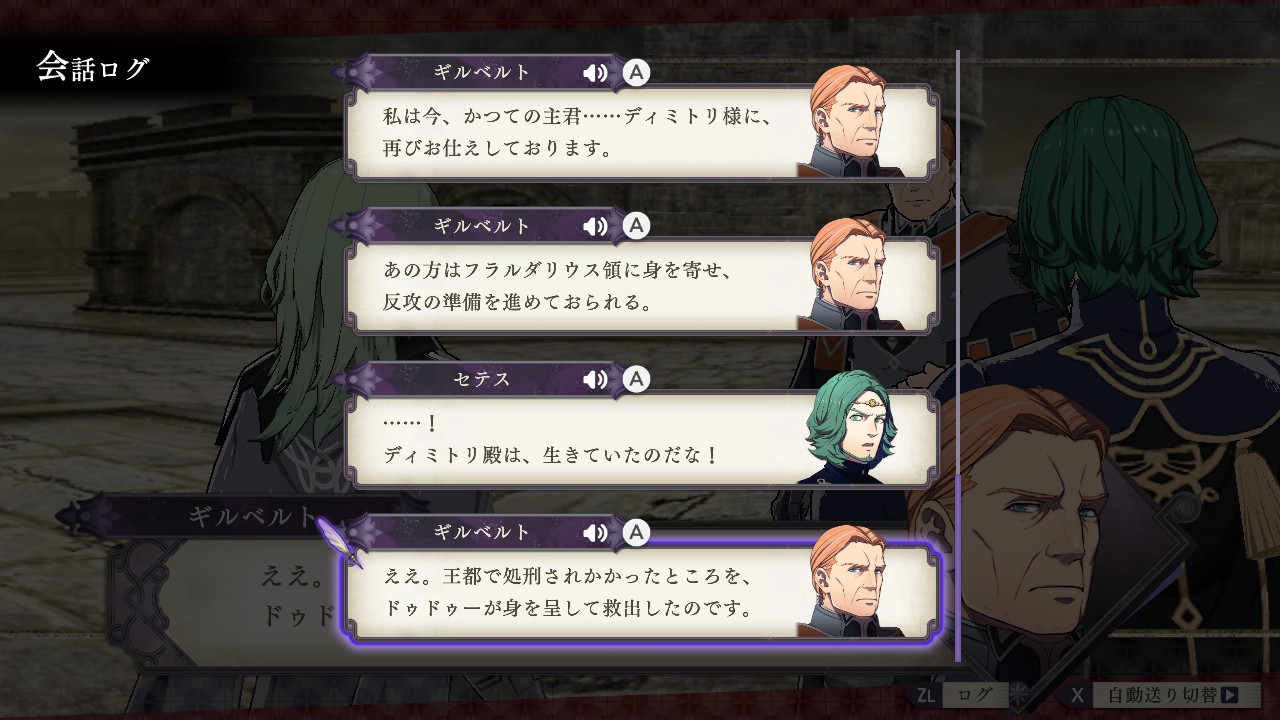Click the X button icon for auto-advance
Viewport: 1280px width, 720px height.
coord(1076,694)
